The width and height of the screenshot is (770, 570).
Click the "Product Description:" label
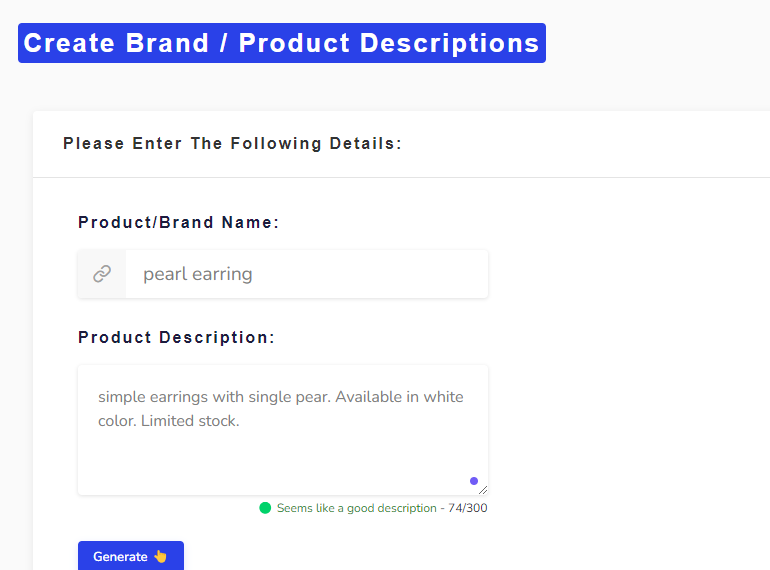click(176, 338)
